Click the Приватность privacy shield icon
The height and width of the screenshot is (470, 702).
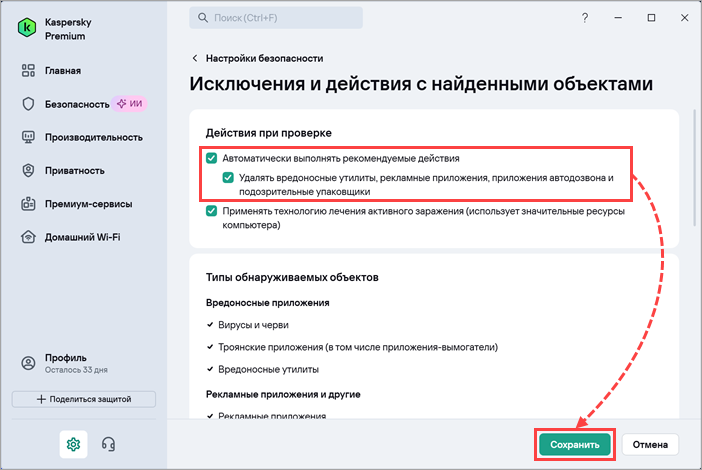click(x=28, y=171)
